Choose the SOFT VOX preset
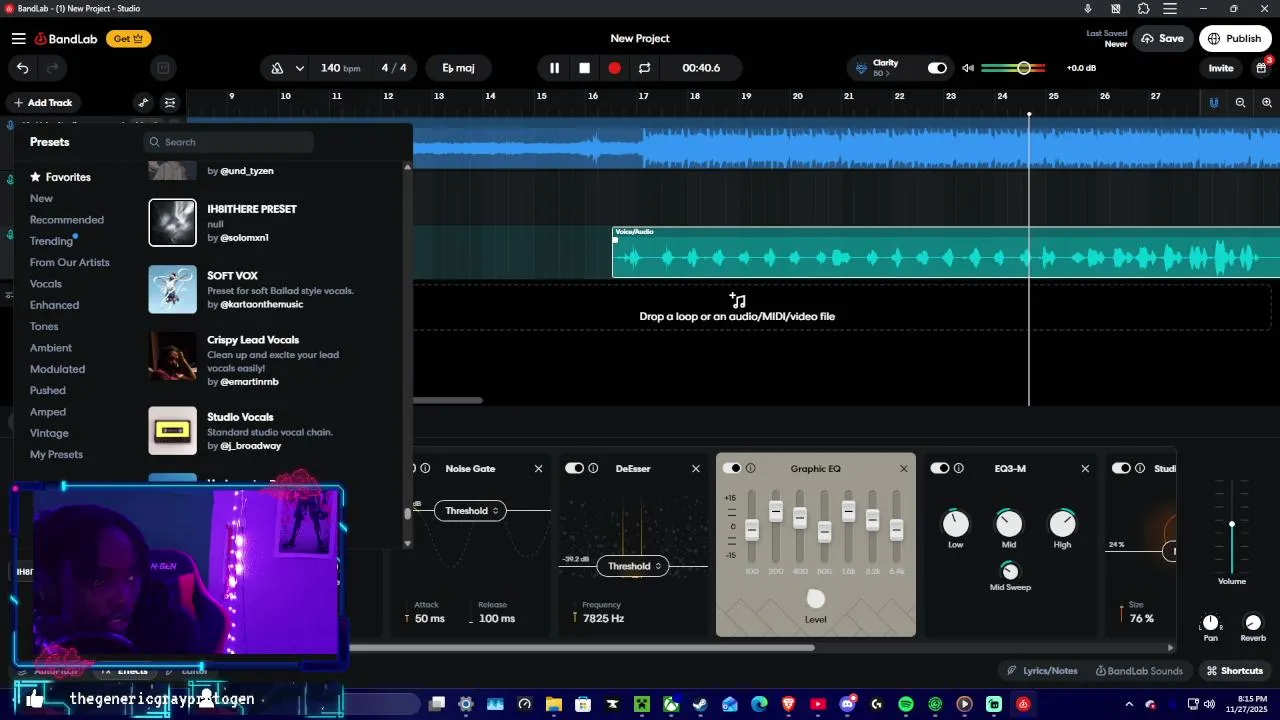The image size is (1280, 720). (252, 290)
